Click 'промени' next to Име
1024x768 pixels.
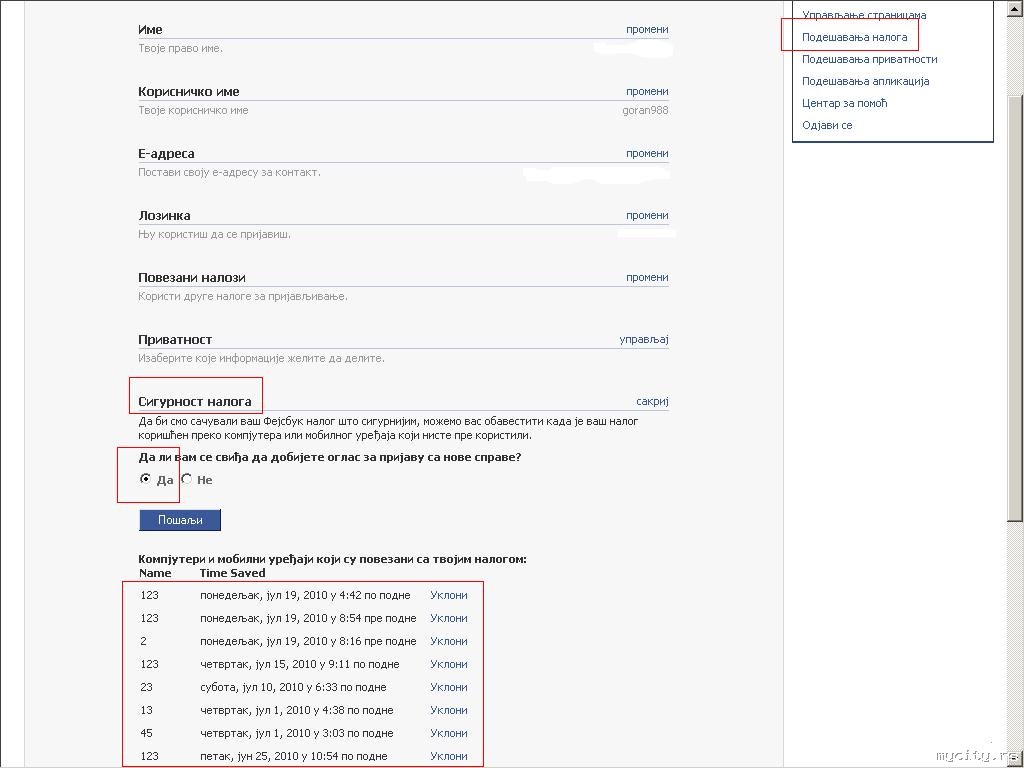647,29
